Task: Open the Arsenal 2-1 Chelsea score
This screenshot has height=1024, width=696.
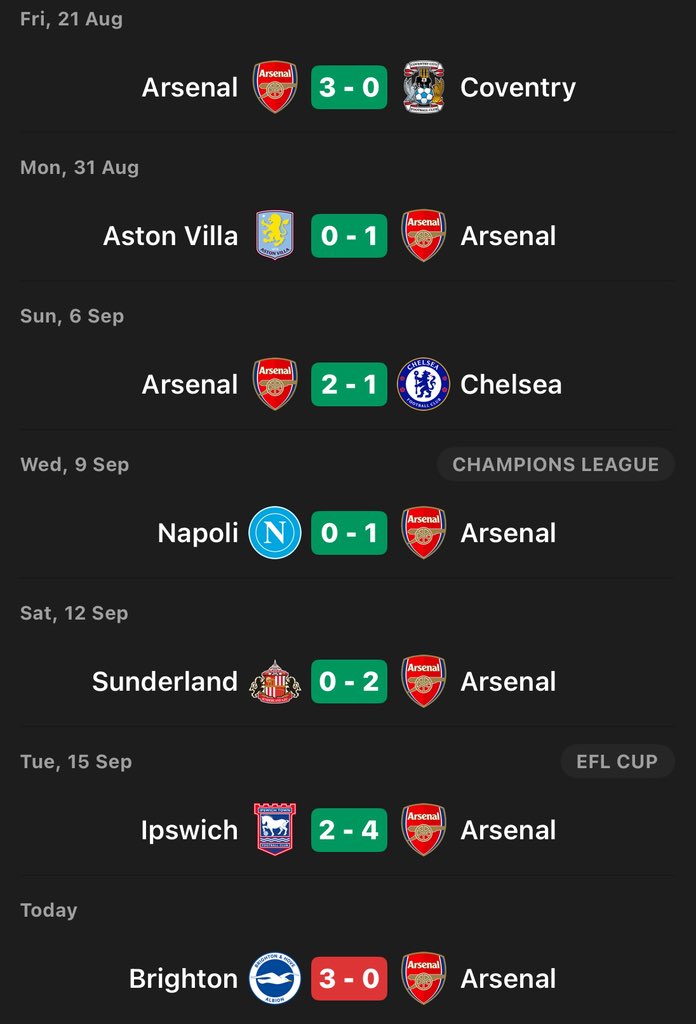Action: (349, 384)
